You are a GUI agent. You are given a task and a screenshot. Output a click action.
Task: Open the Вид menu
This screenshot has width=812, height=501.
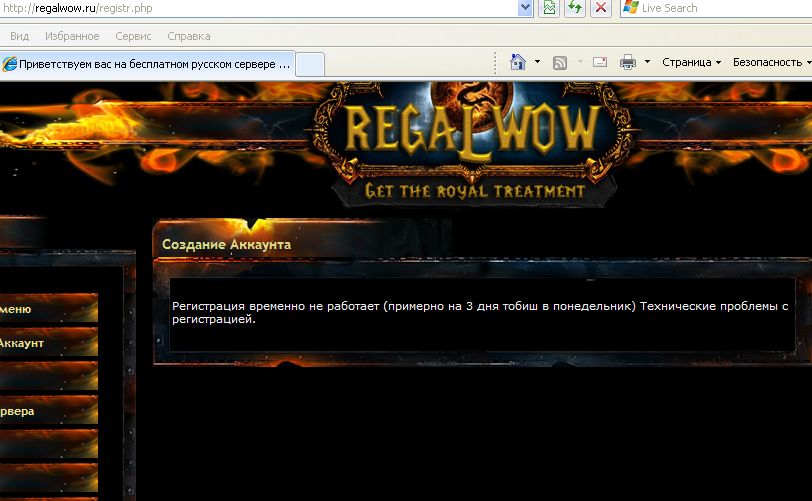click(x=19, y=36)
